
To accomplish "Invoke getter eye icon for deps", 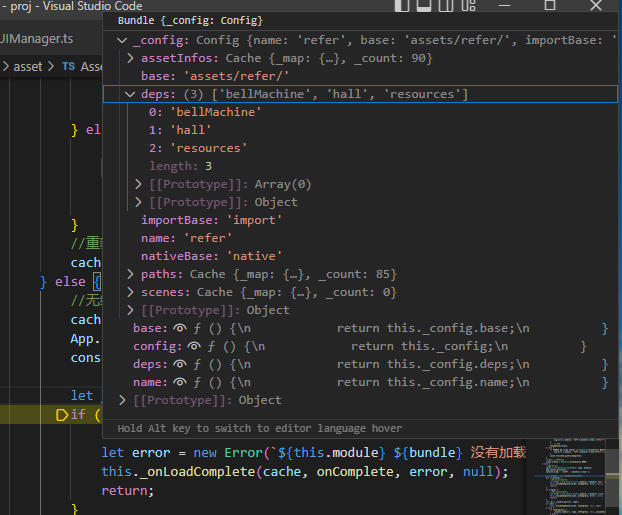I will [180, 364].
